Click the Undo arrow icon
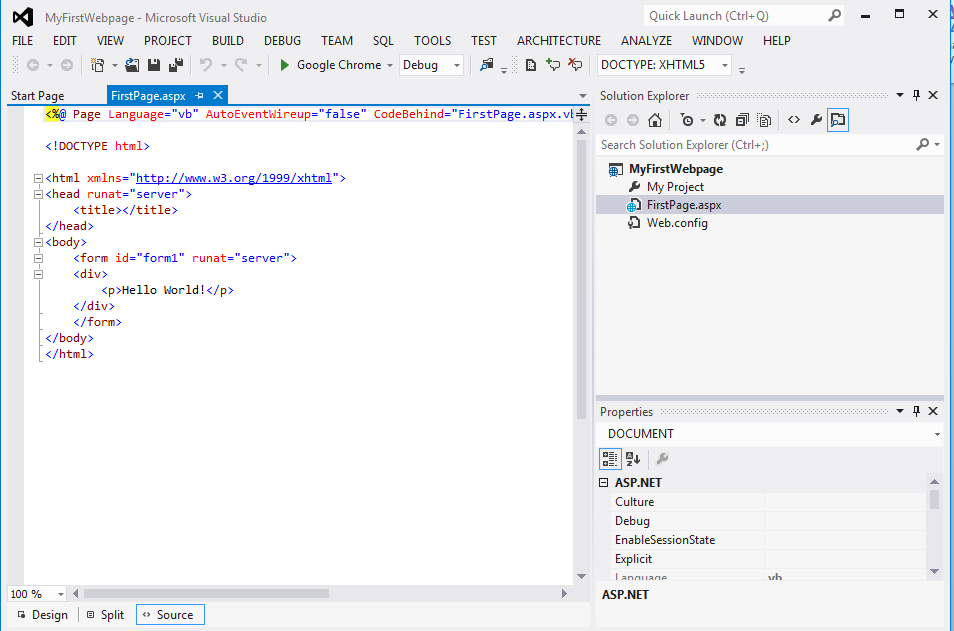The width and height of the screenshot is (954, 631). click(206, 64)
